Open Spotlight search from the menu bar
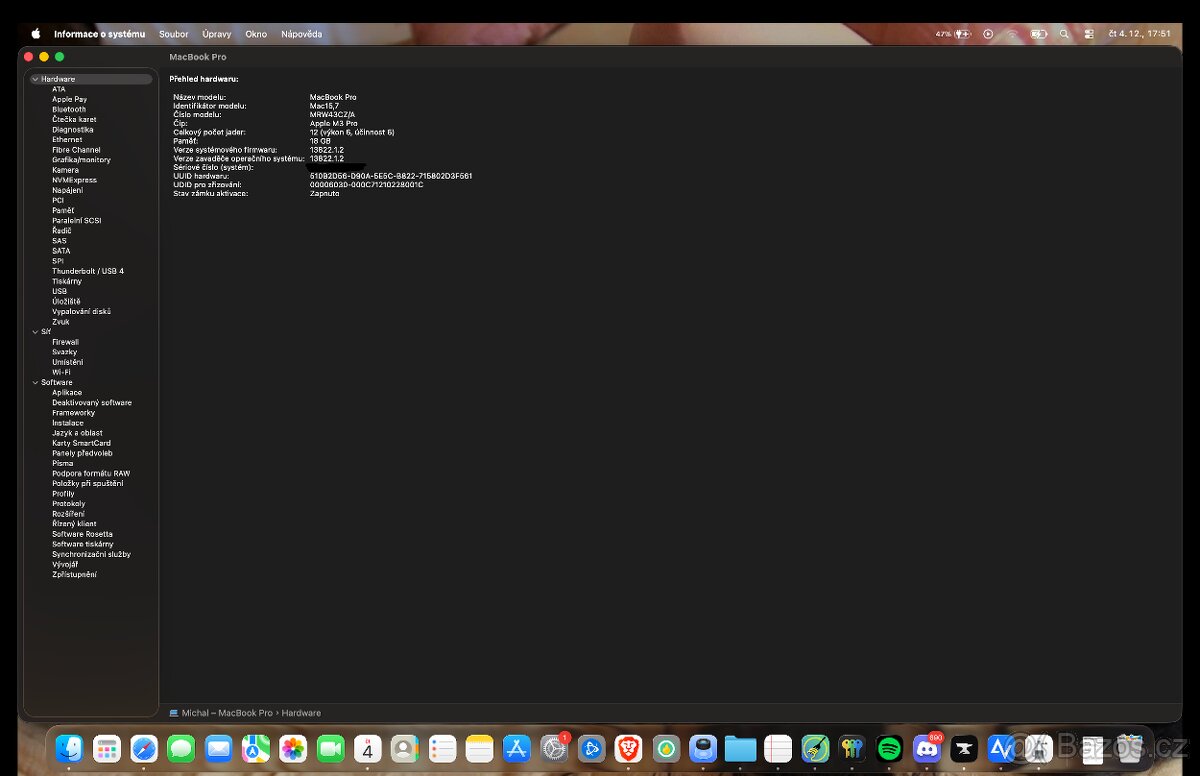1200x776 pixels. click(x=1064, y=33)
